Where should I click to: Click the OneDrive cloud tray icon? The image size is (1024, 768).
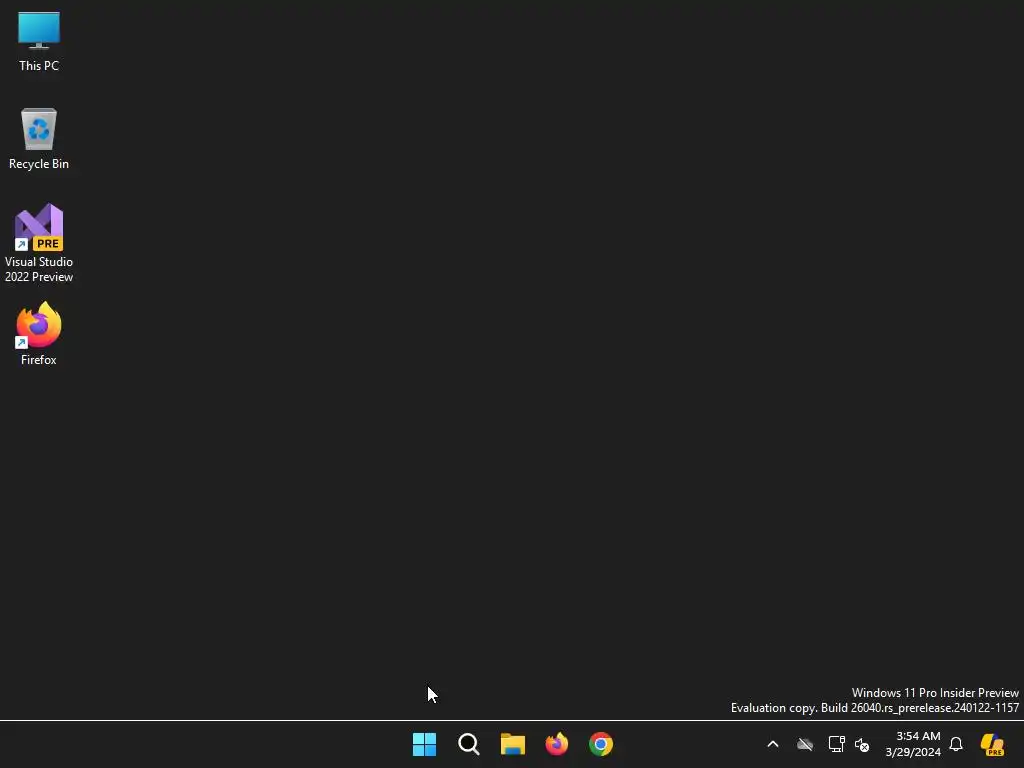coord(805,744)
